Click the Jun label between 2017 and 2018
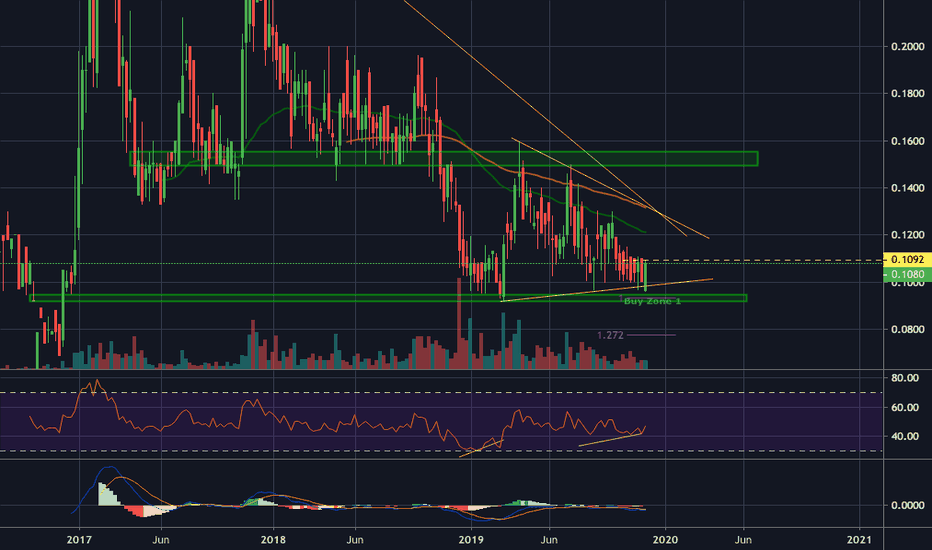Viewport: 932px width, 550px height. tap(160, 540)
